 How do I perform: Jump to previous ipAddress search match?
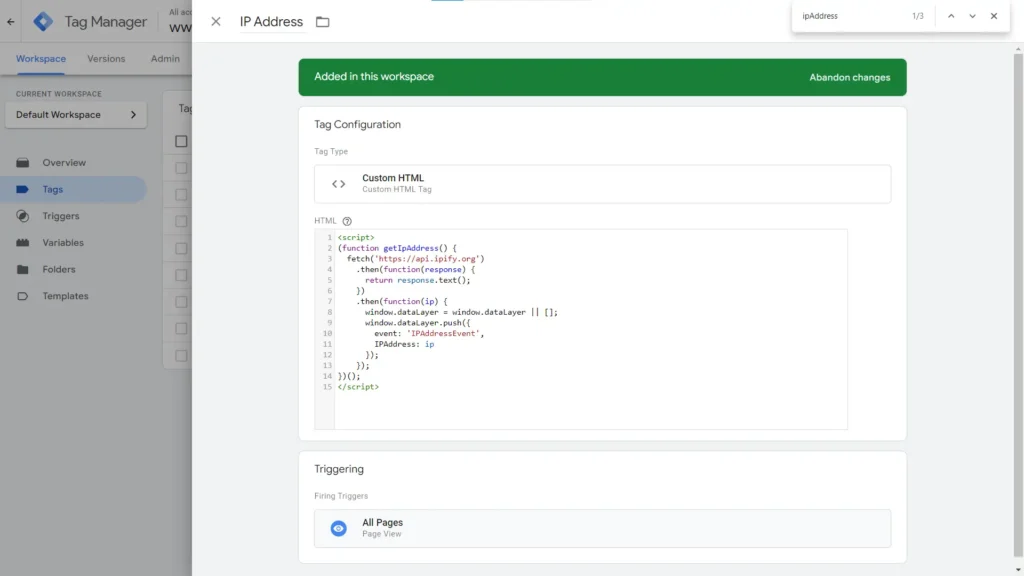[949, 16]
